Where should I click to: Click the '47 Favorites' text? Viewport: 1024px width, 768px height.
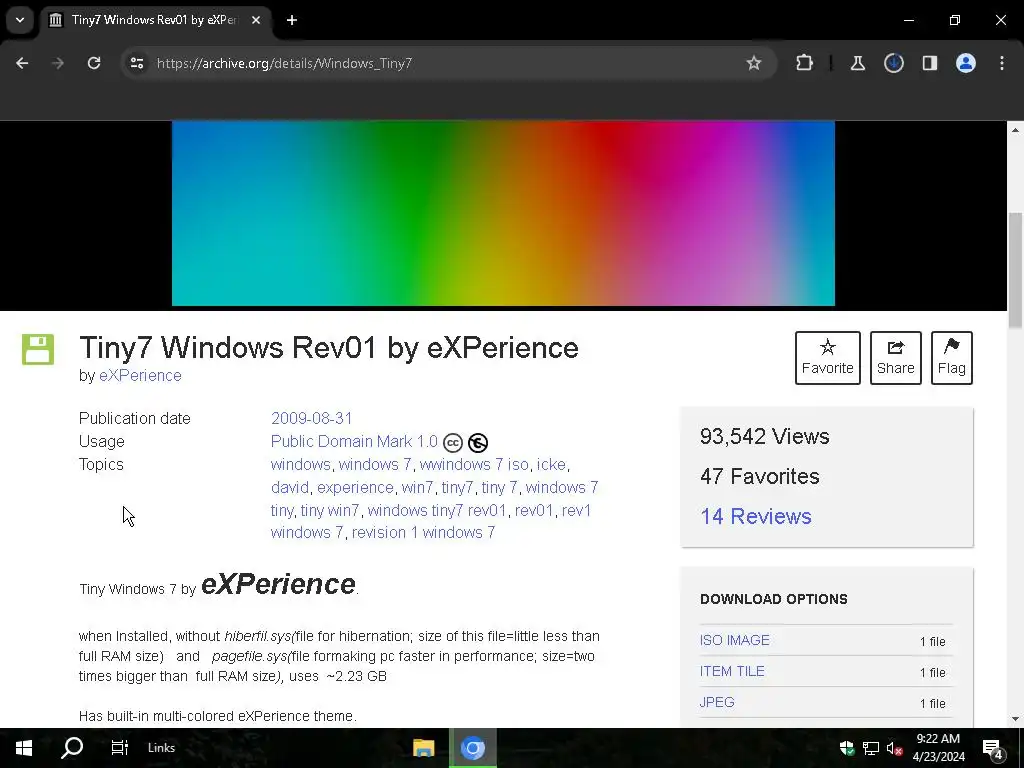[760, 476]
